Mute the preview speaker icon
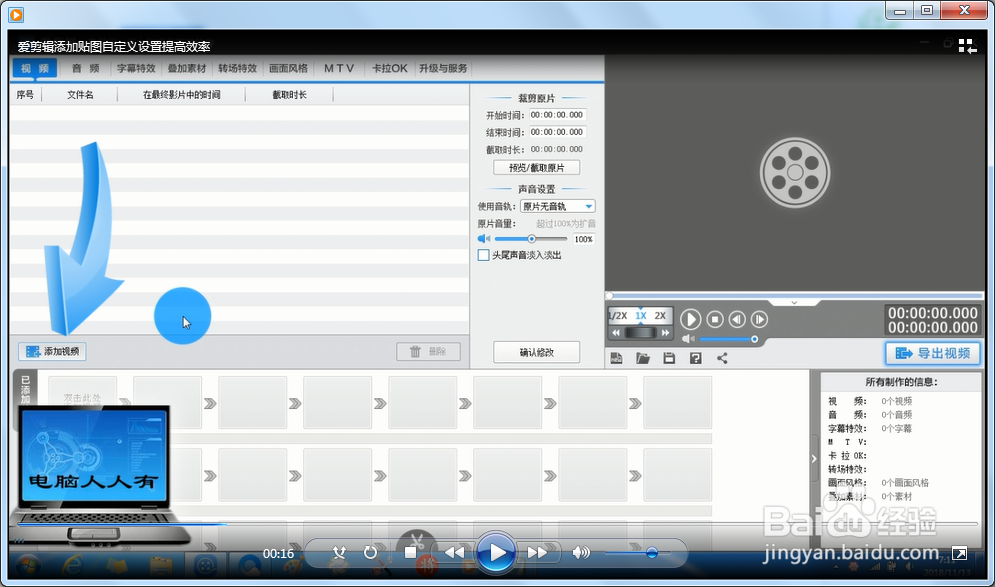The width and height of the screenshot is (995, 587). click(688, 339)
